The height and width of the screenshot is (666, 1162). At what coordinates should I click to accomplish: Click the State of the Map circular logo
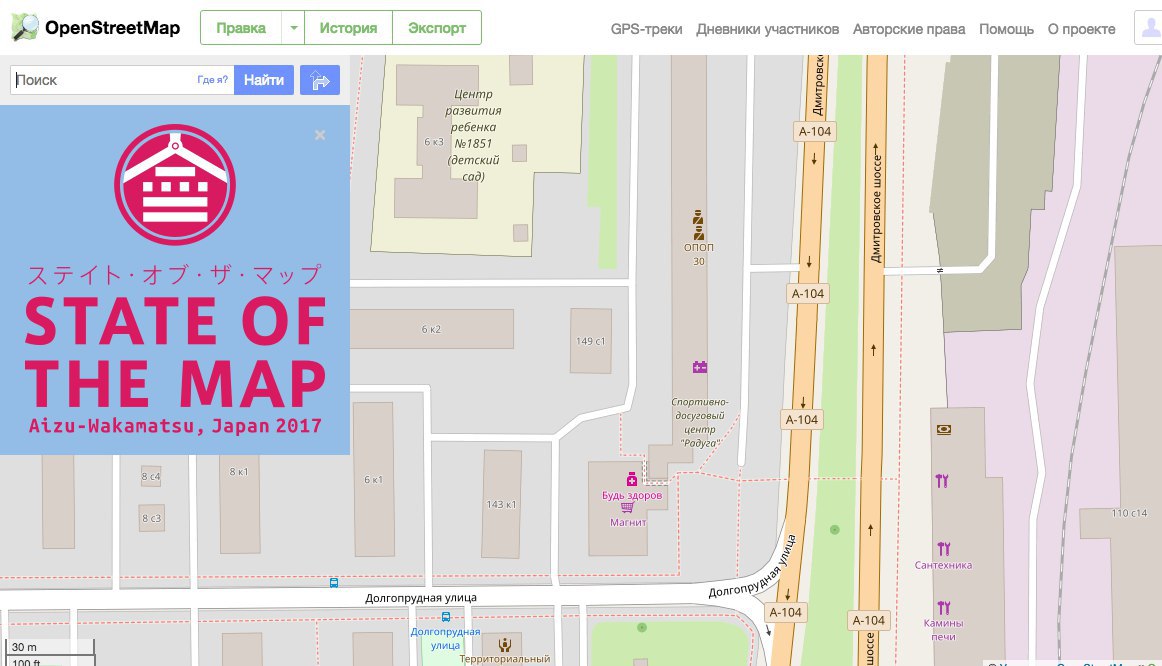[x=175, y=184]
